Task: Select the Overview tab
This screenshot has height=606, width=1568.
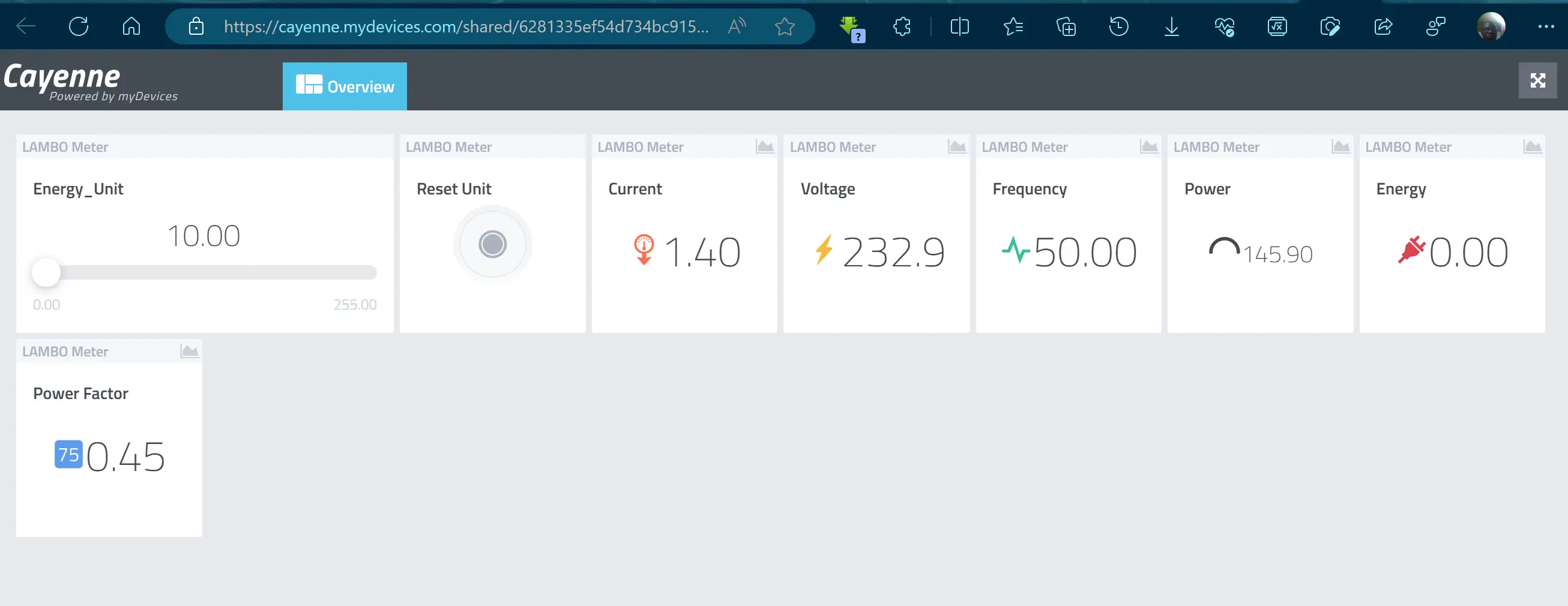Action: click(x=345, y=86)
